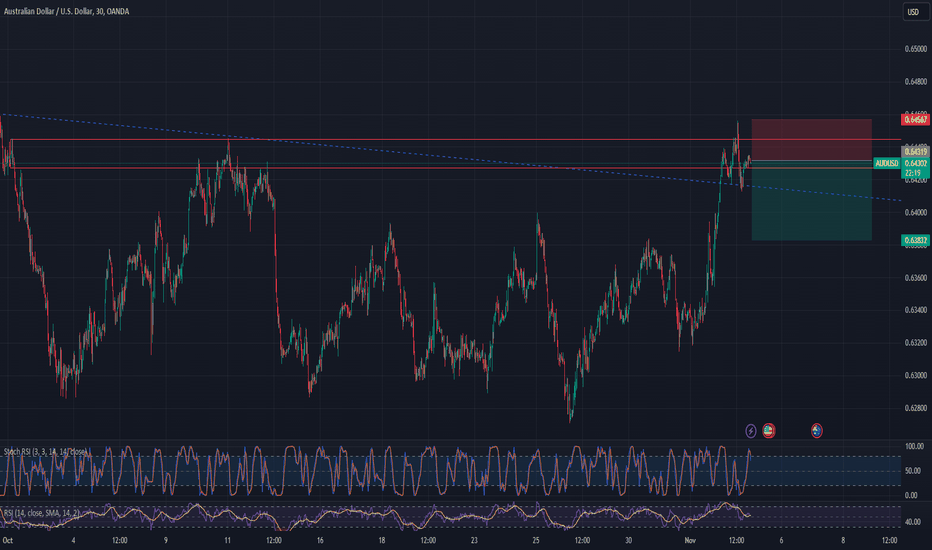Click the 50.00 Stoch RSI scale value
The height and width of the screenshot is (550, 932).
click(912, 471)
